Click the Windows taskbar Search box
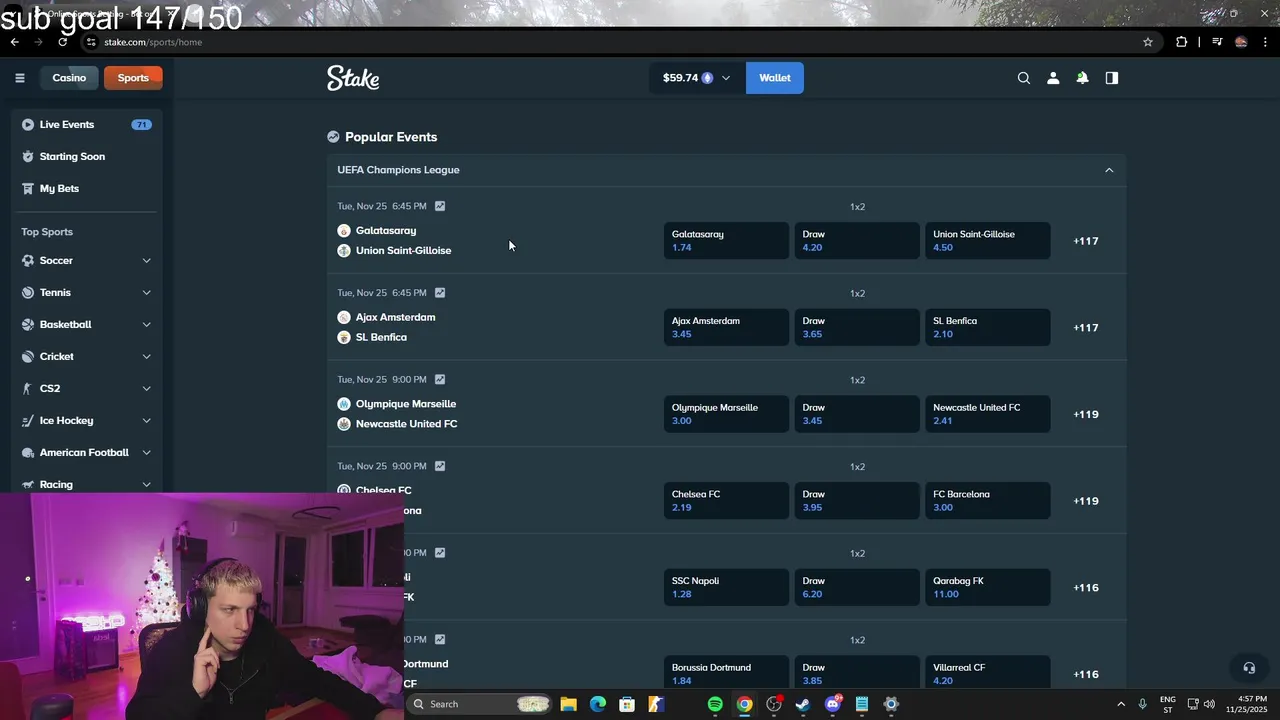The image size is (1280, 720). click(x=480, y=704)
